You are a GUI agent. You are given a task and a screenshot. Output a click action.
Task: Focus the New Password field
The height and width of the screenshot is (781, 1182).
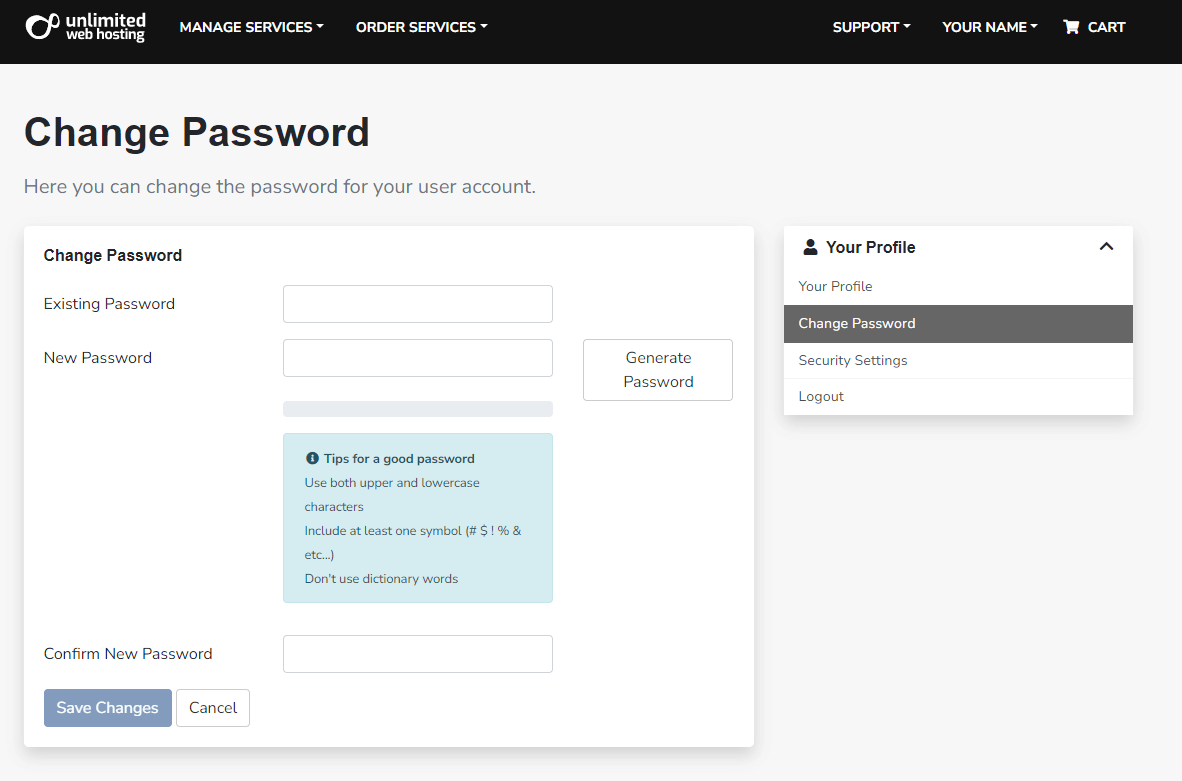click(418, 358)
